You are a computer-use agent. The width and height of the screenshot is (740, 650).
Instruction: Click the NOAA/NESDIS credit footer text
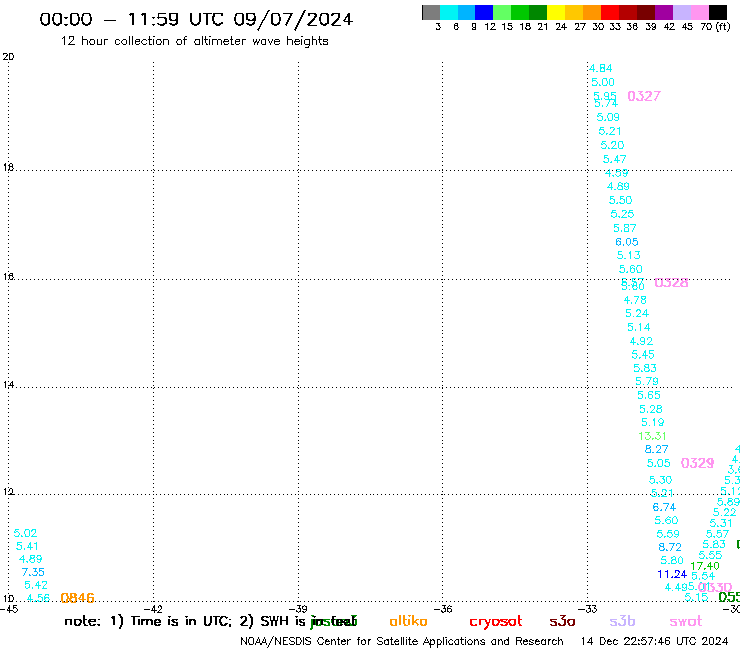click(x=402, y=642)
